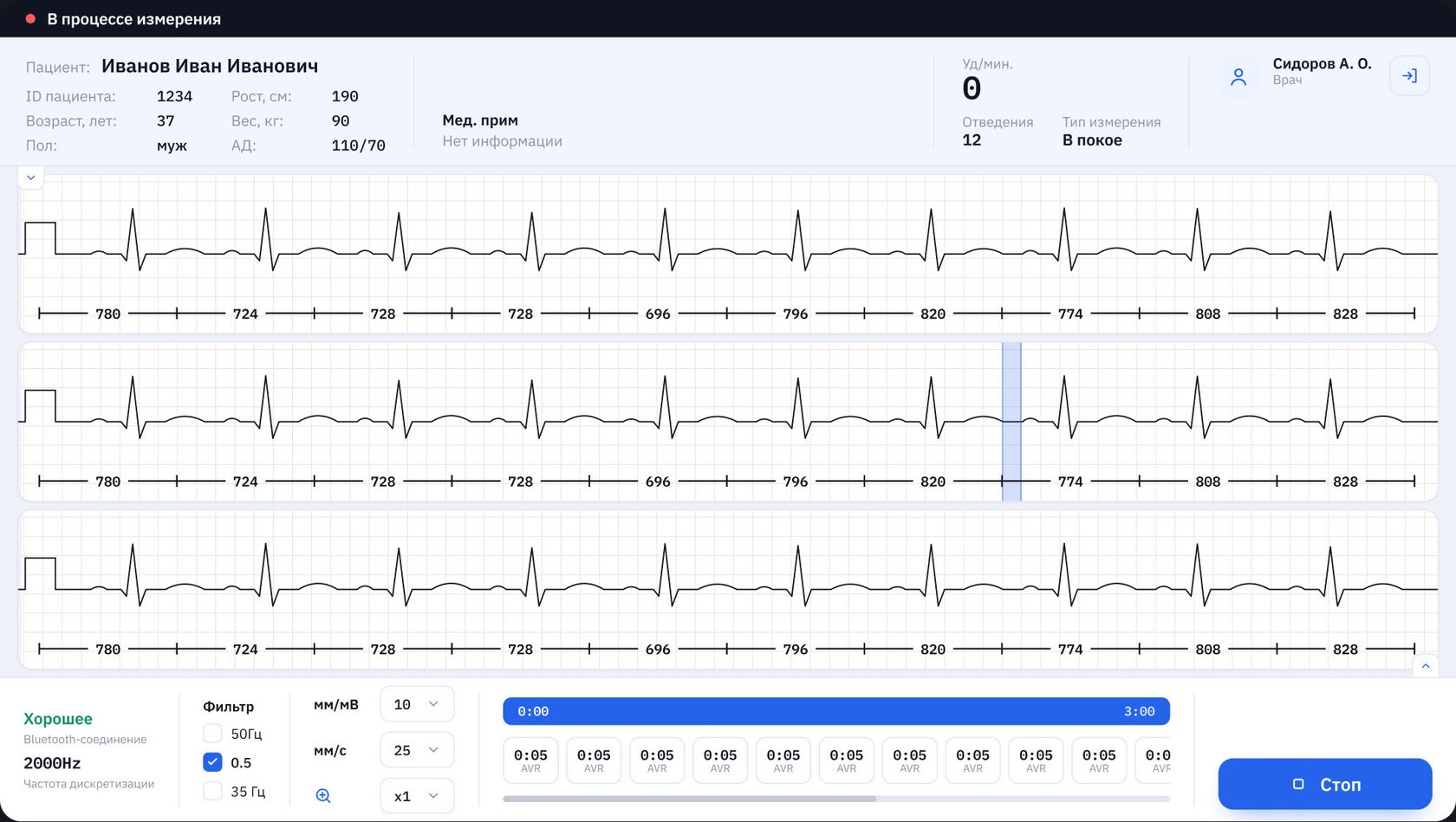Select the first 0:05 AVR segment

[x=530, y=761]
